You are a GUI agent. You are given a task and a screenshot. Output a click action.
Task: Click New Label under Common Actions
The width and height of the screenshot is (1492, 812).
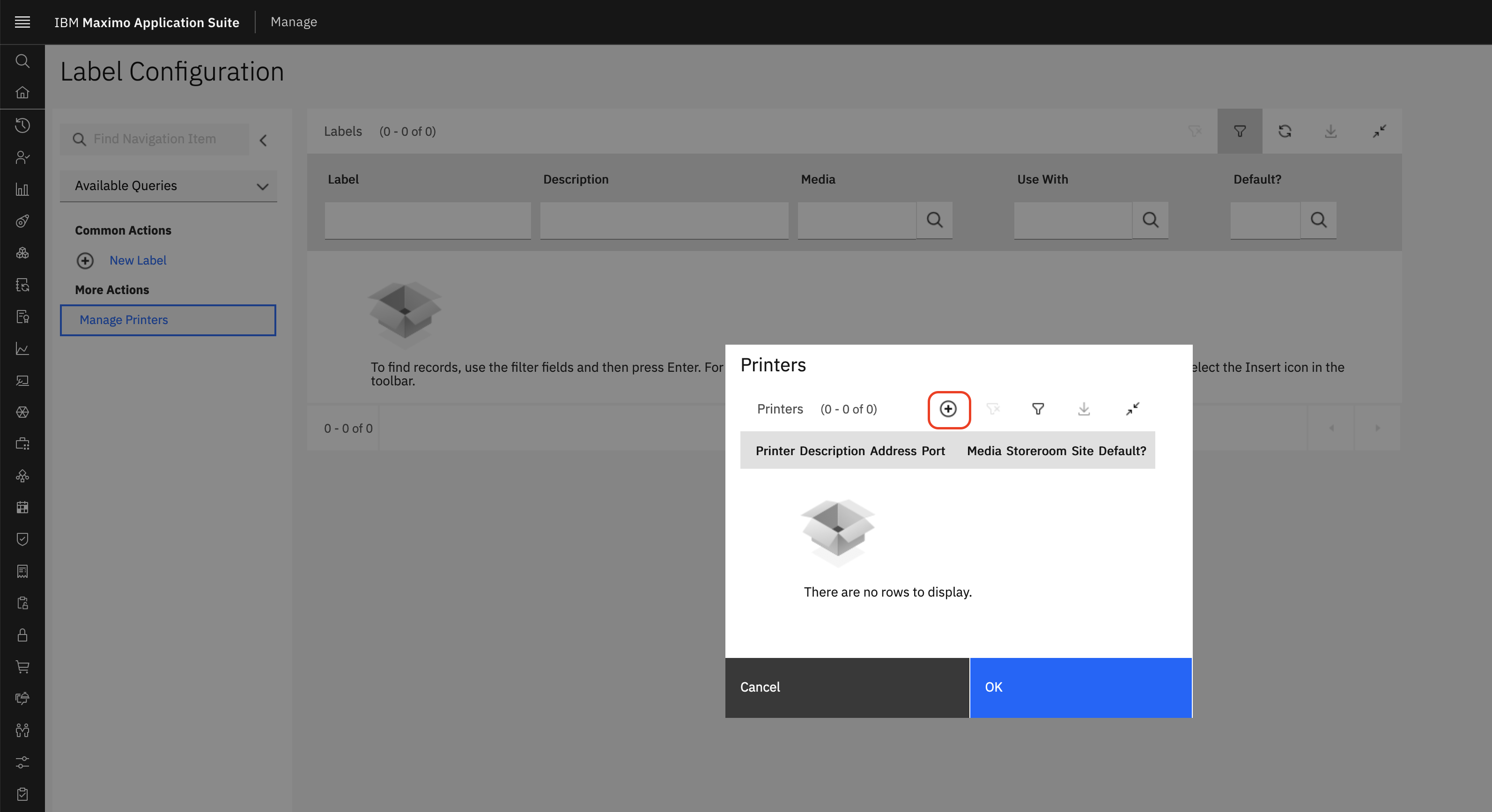point(138,261)
